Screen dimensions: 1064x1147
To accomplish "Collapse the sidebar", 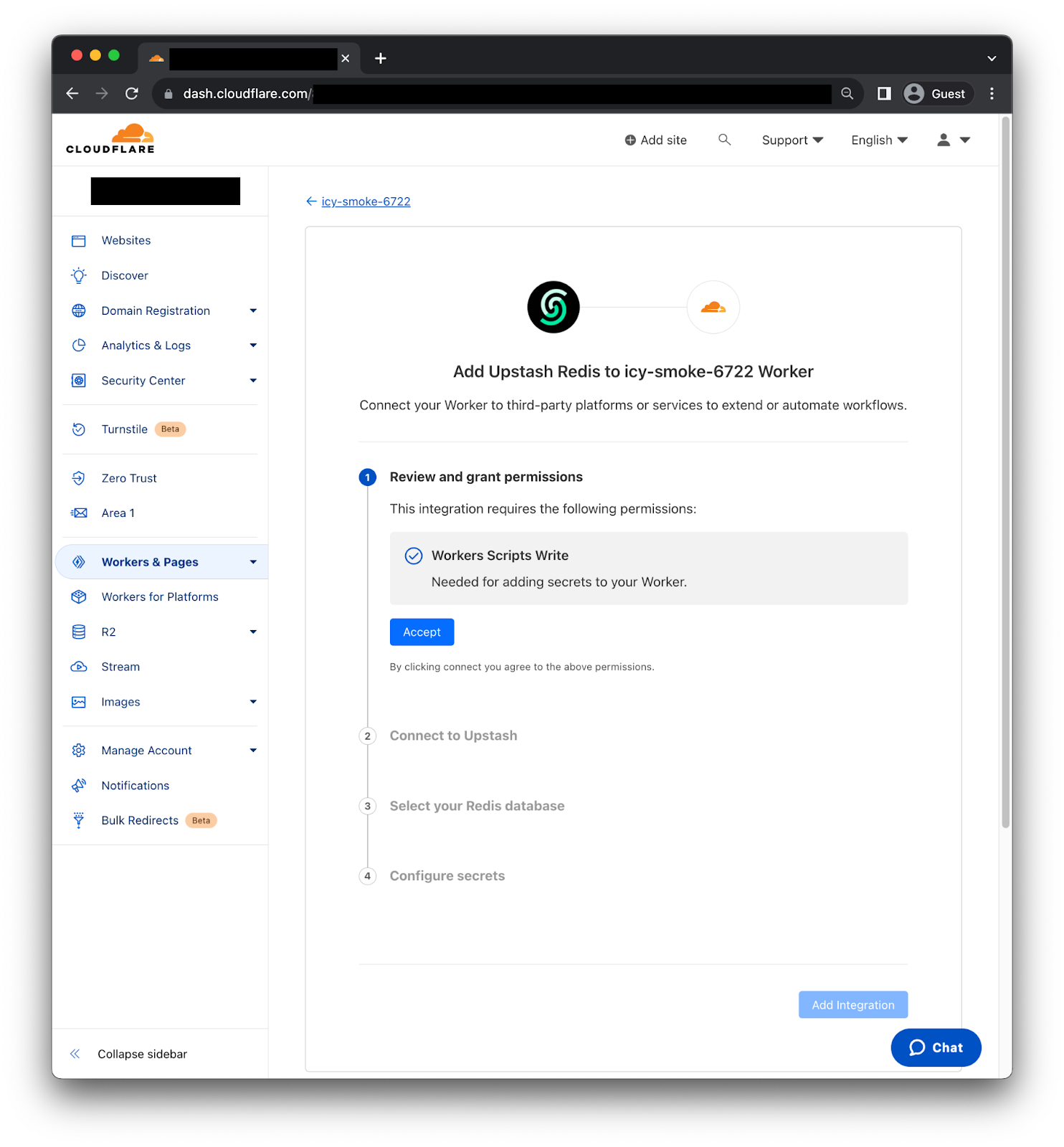I will tap(129, 1054).
